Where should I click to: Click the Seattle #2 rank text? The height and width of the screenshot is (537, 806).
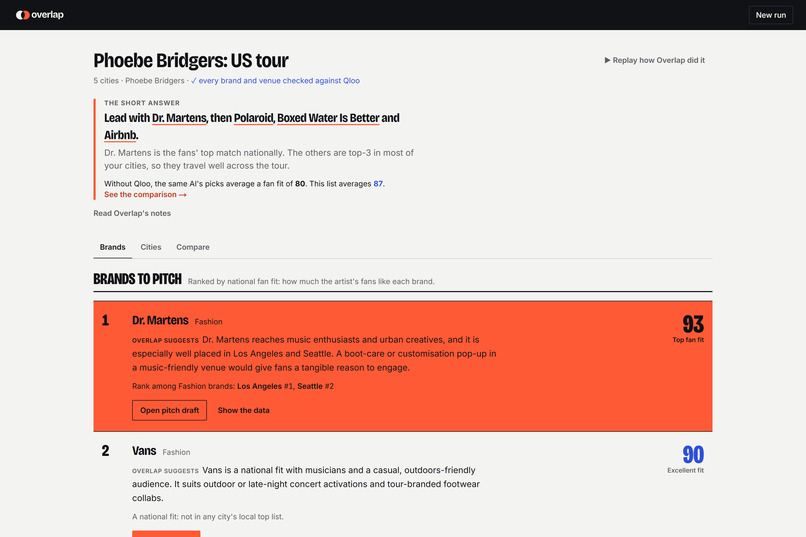point(316,386)
